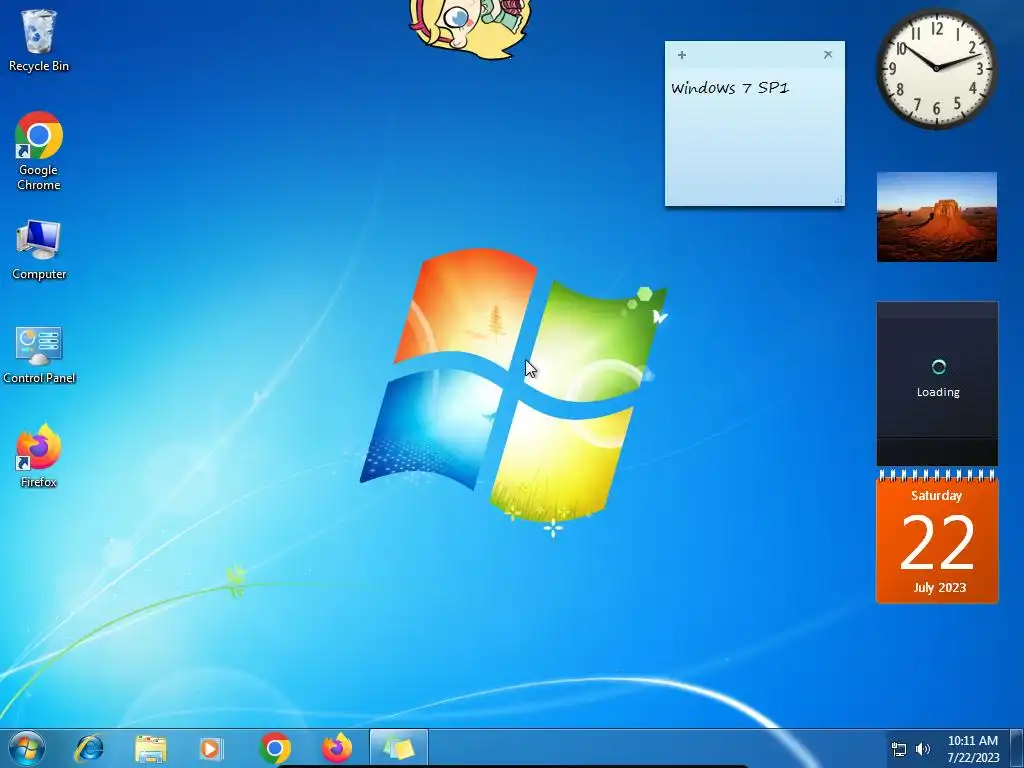Launch Windows Media Player from taskbar
The width and height of the screenshot is (1024, 768).
pyautogui.click(x=211, y=749)
